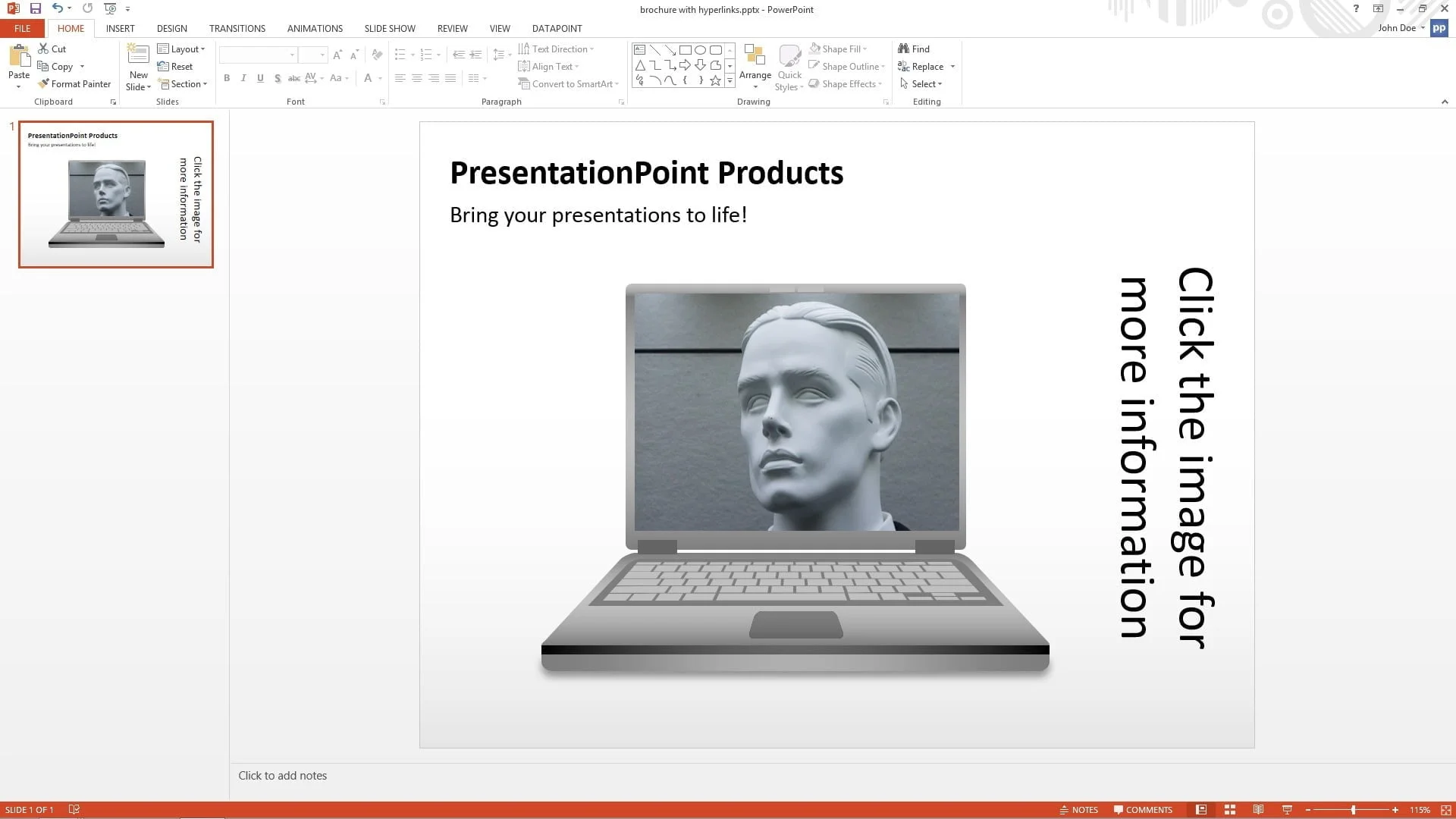Switch to Slide Sorter view in status bar
The width and height of the screenshot is (1456, 819).
(x=1229, y=809)
